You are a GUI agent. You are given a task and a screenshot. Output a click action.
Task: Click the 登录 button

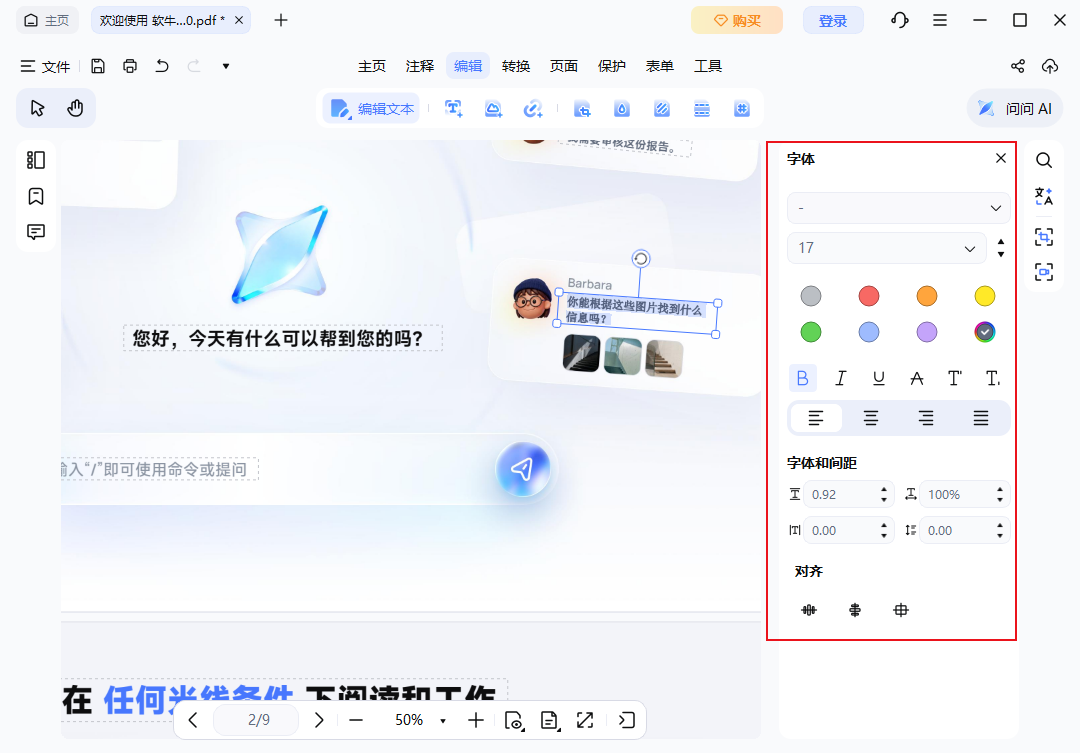click(x=833, y=21)
